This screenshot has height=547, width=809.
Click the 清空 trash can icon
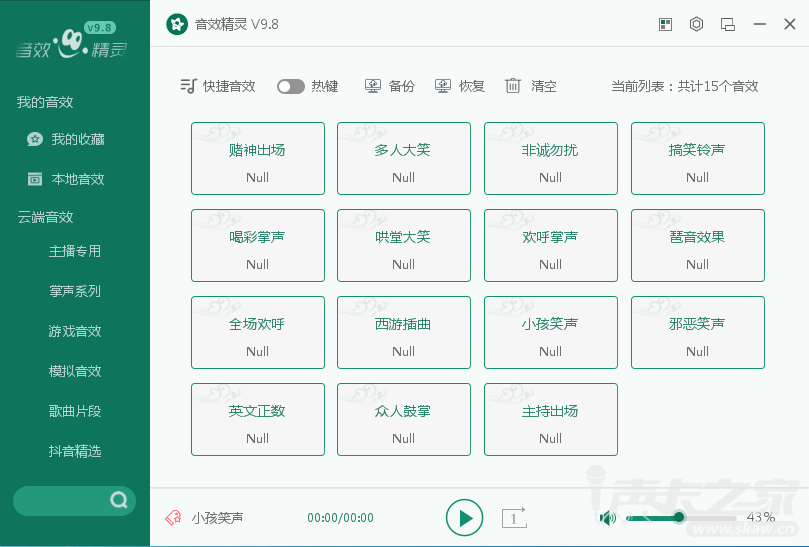click(512, 86)
